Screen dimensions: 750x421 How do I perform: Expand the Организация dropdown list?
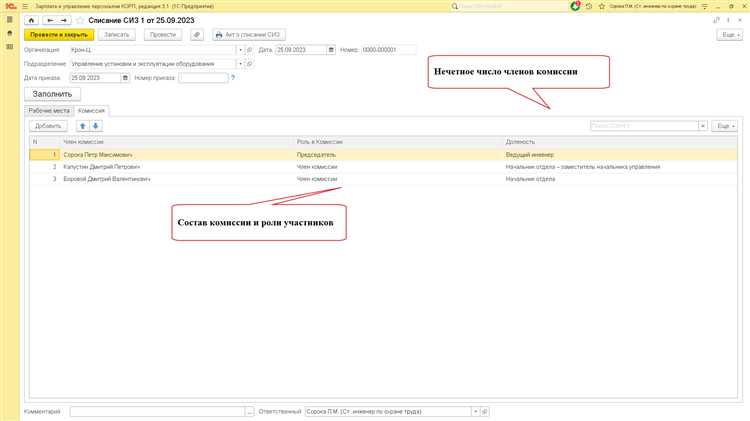pos(240,49)
